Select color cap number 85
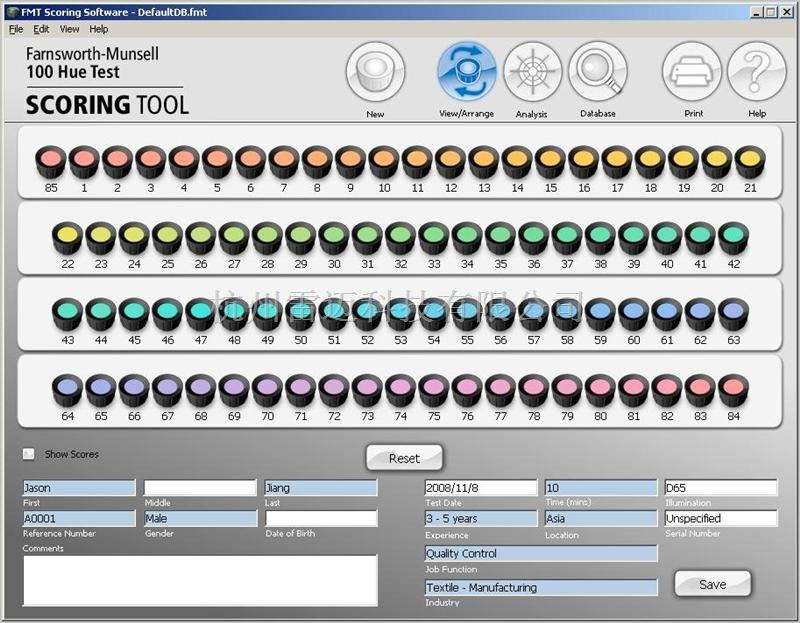The image size is (800, 623). tap(51, 162)
